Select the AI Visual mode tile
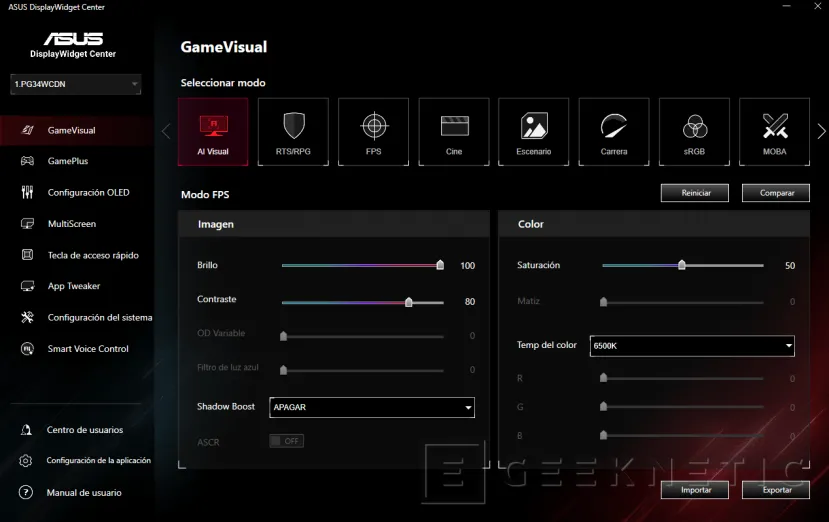829x522 pixels. point(213,132)
